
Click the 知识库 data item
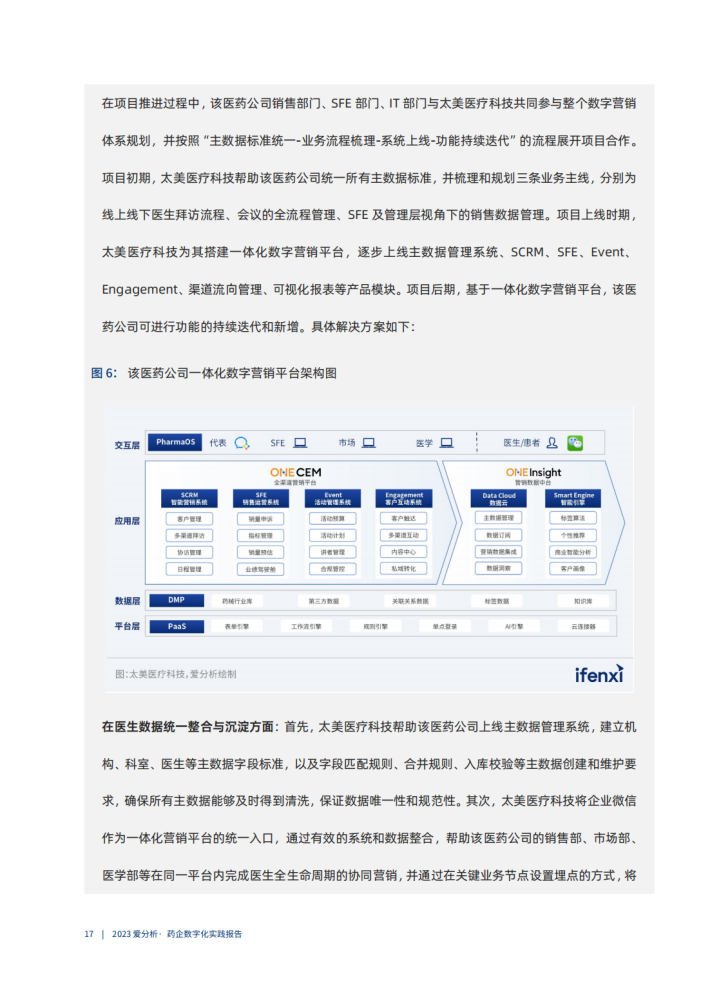pyautogui.click(x=583, y=601)
